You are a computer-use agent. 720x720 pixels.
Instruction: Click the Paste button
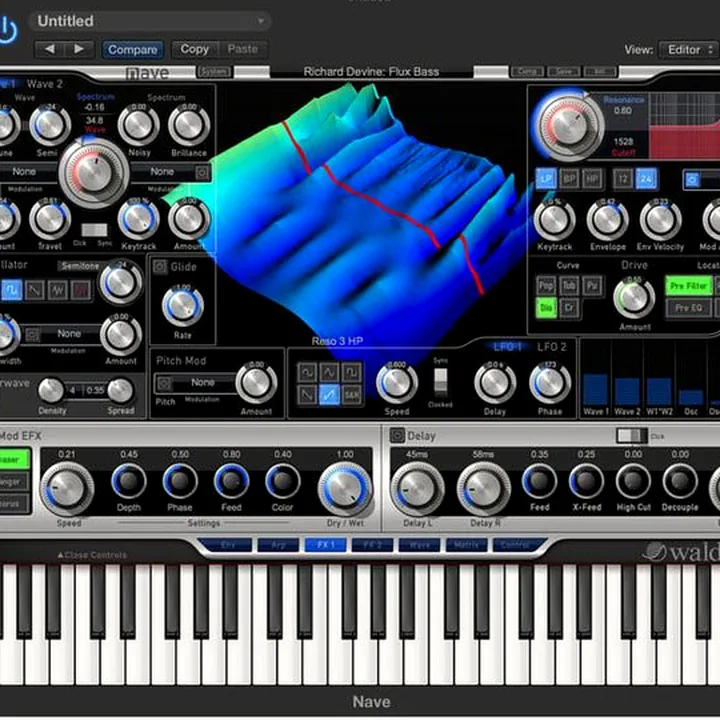242,49
